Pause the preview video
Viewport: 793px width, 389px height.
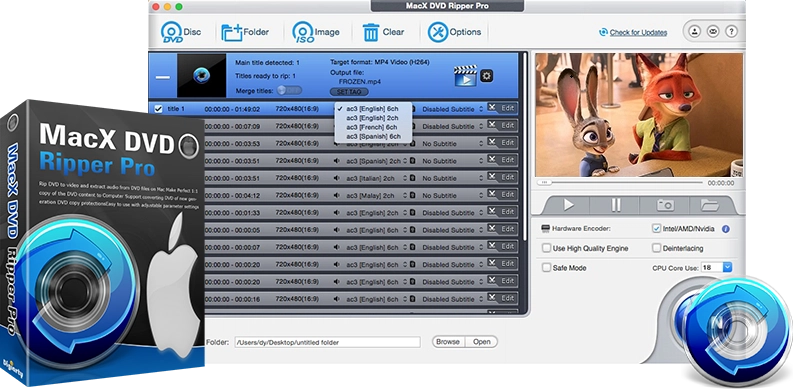(x=615, y=205)
